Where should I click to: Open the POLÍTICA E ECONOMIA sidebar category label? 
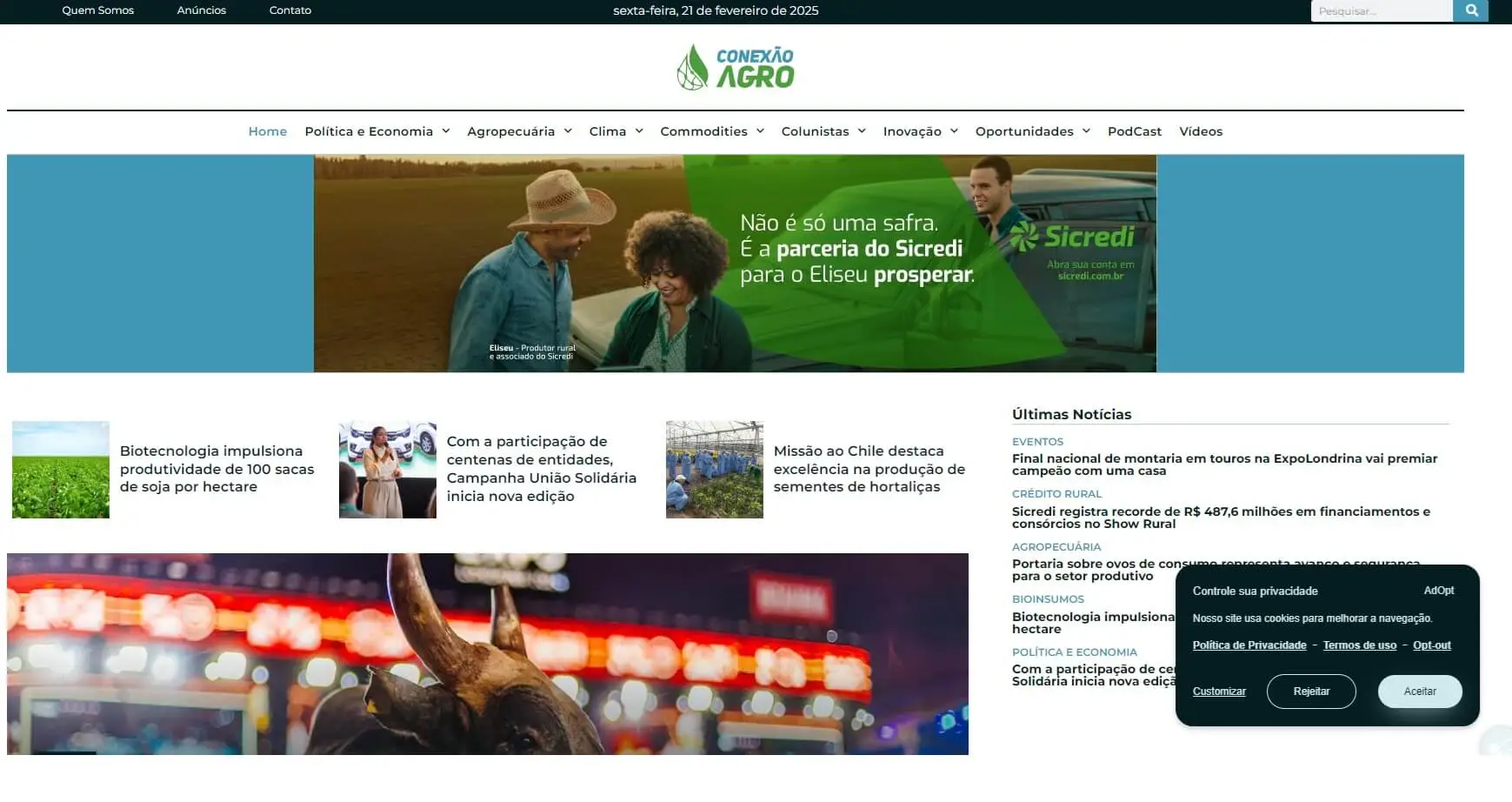(1075, 652)
